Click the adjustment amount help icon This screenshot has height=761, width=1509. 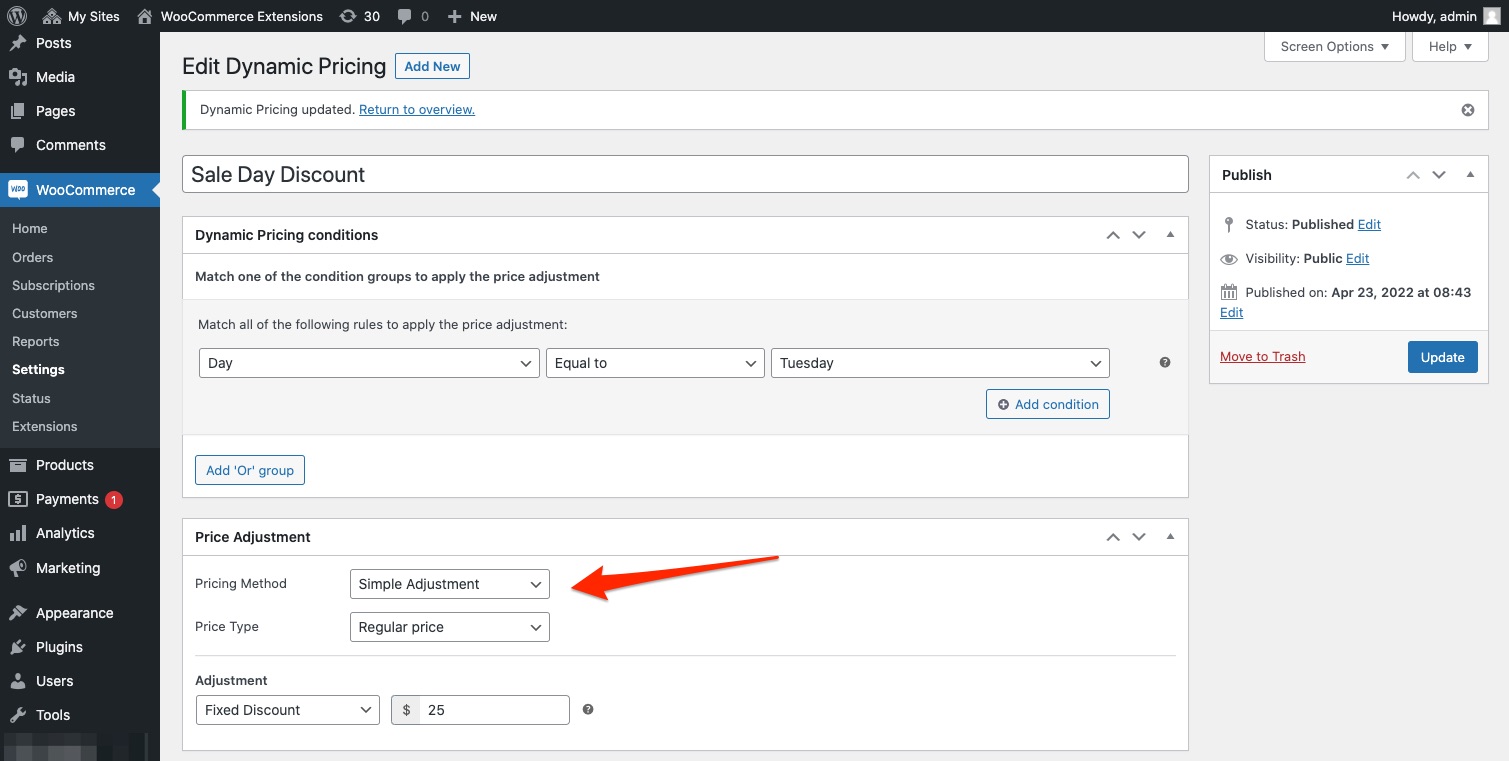coord(588,709)
